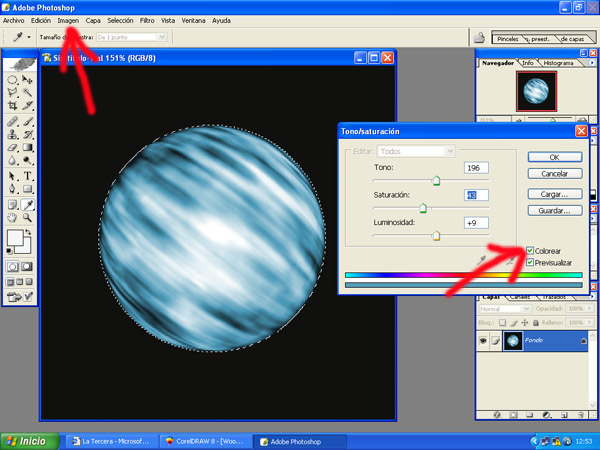Select the Zoom tool
Image resolution: width=600 pixels, height=450 pixels.
(x=27, y=218)
